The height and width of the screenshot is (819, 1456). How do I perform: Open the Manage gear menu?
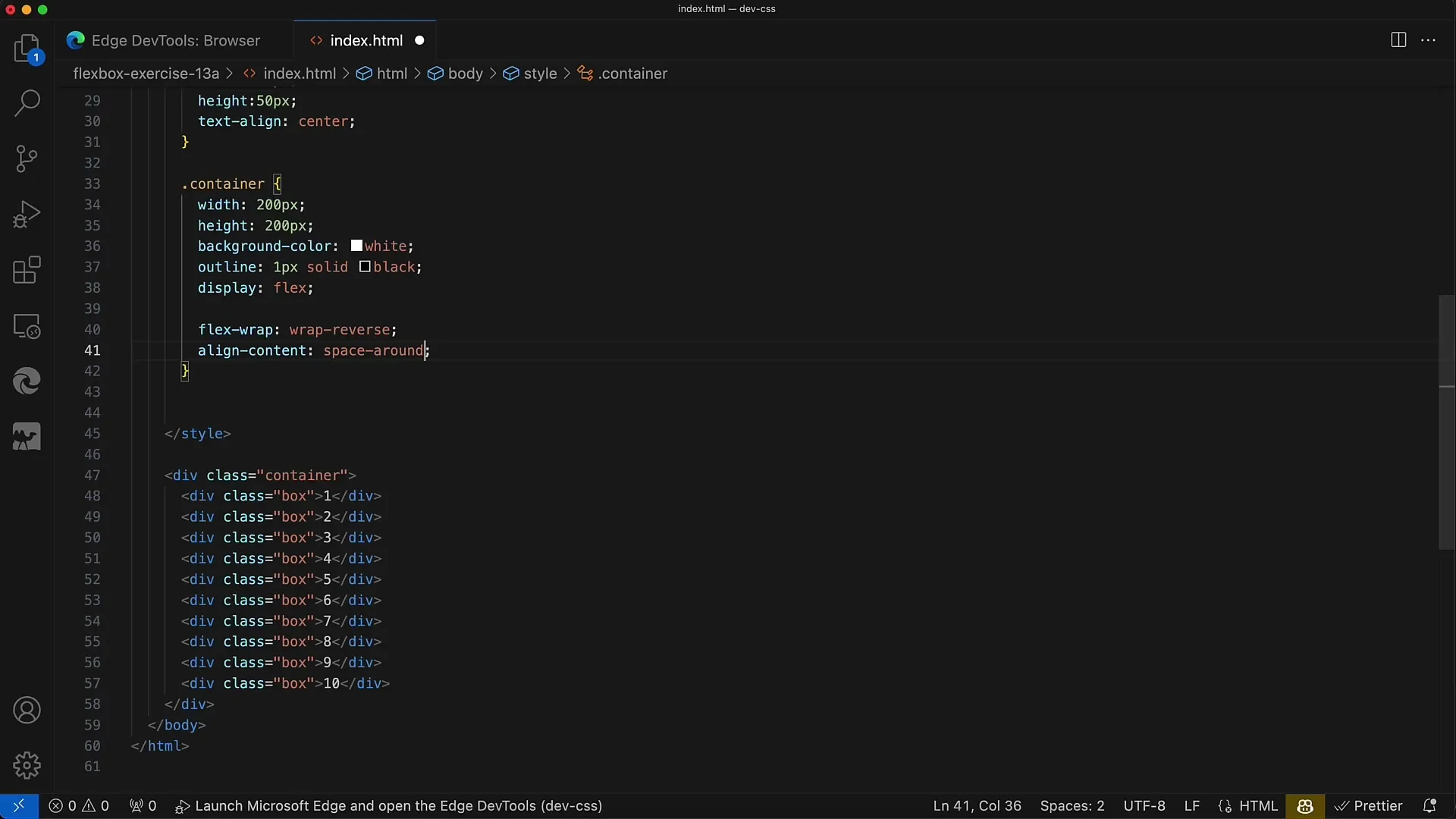click(x=27, y=766)
